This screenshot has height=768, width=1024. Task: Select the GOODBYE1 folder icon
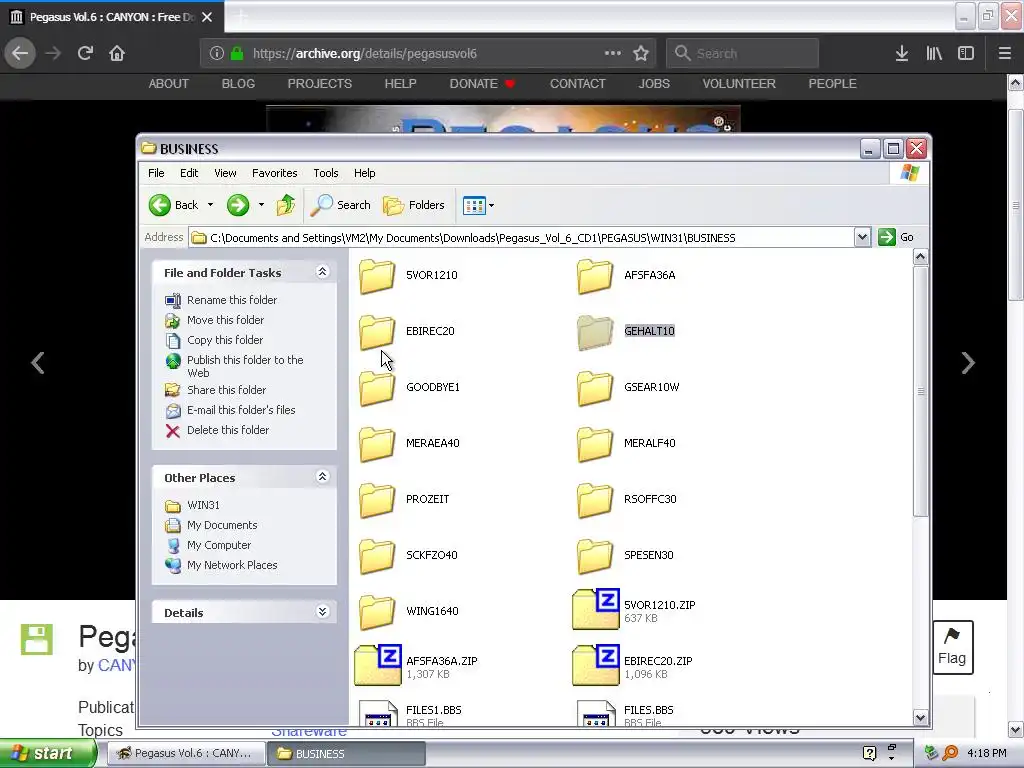(x=377, y=388)
